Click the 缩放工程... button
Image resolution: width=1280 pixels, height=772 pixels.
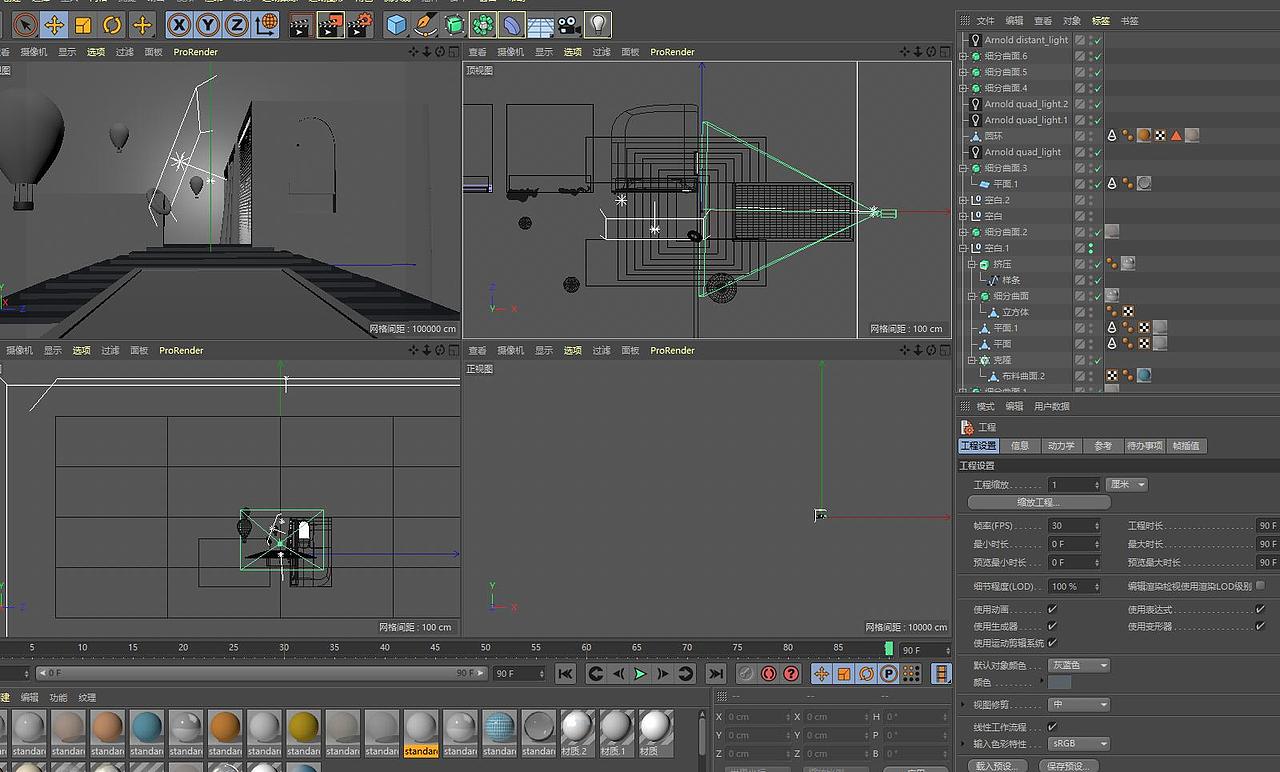[1038, 502]
